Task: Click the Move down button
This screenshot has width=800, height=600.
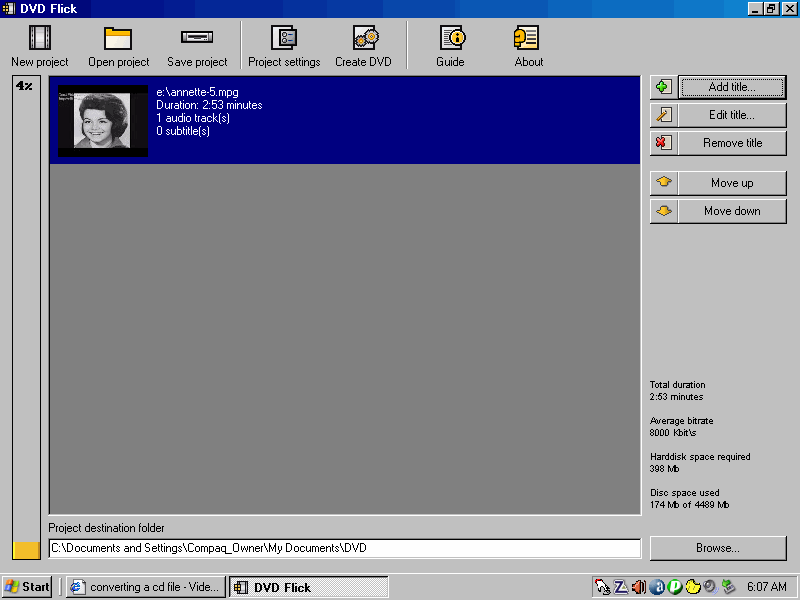Action: (732, 211)
